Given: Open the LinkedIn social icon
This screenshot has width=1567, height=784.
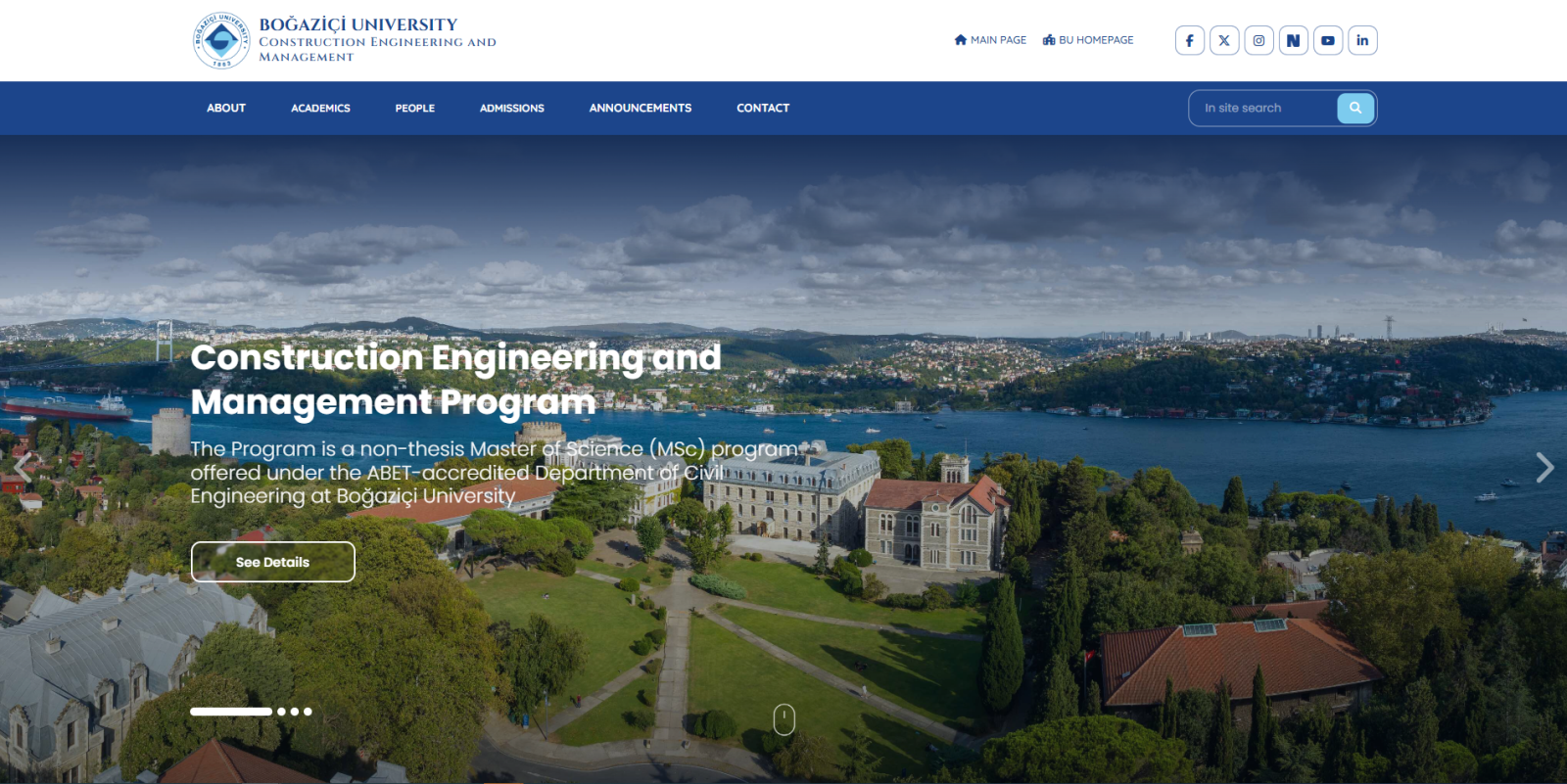Looking at the screenshot, I should 1362,40.
